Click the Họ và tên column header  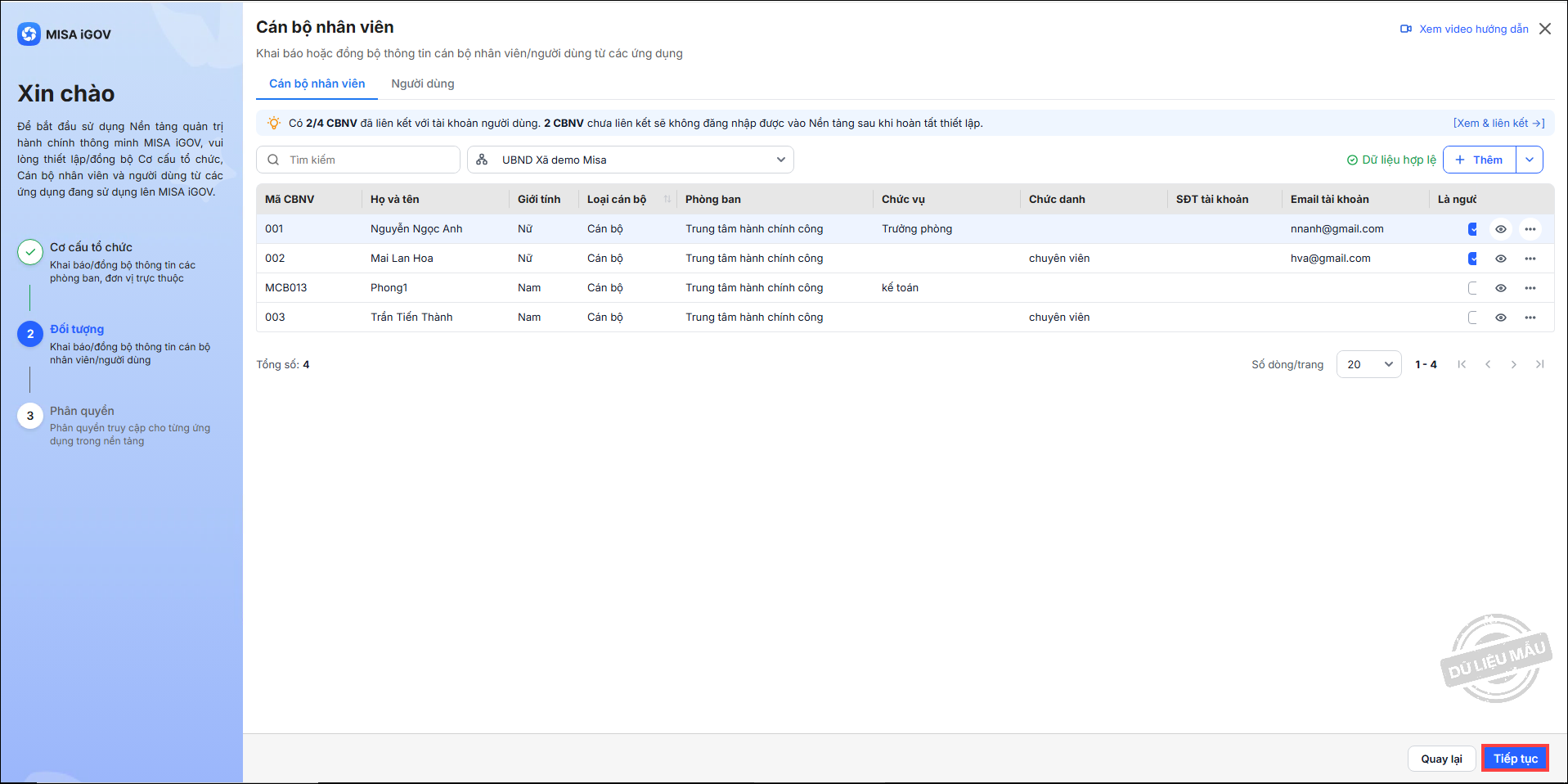coord(395,199)
